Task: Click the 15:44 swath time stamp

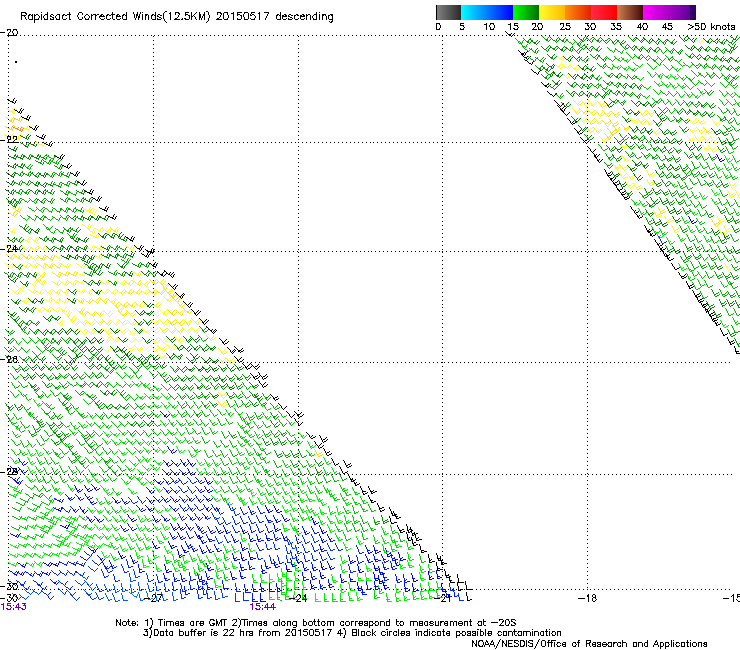Action: pyautogui.click(x=262, y=607)
